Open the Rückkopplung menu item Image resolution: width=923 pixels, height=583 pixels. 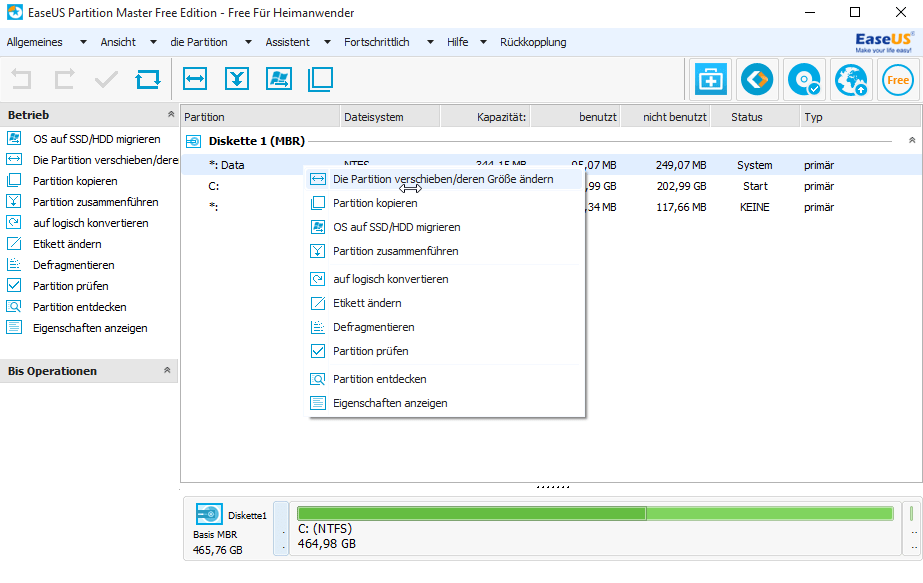coord(533,42)
